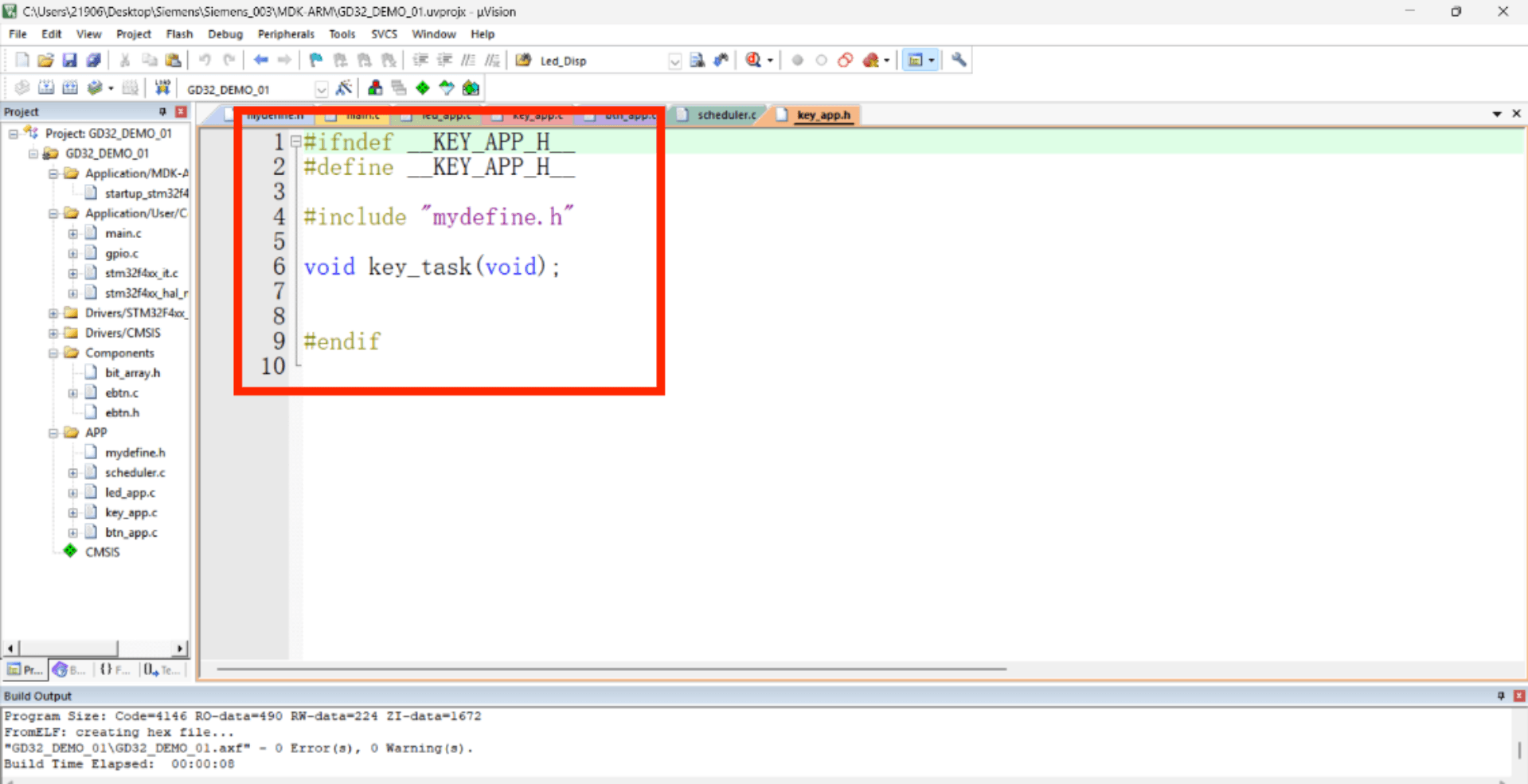Open Manage Run-Time Environment green diamond
This screenshot has height=784, width=1528.
[x=423, y=88]
